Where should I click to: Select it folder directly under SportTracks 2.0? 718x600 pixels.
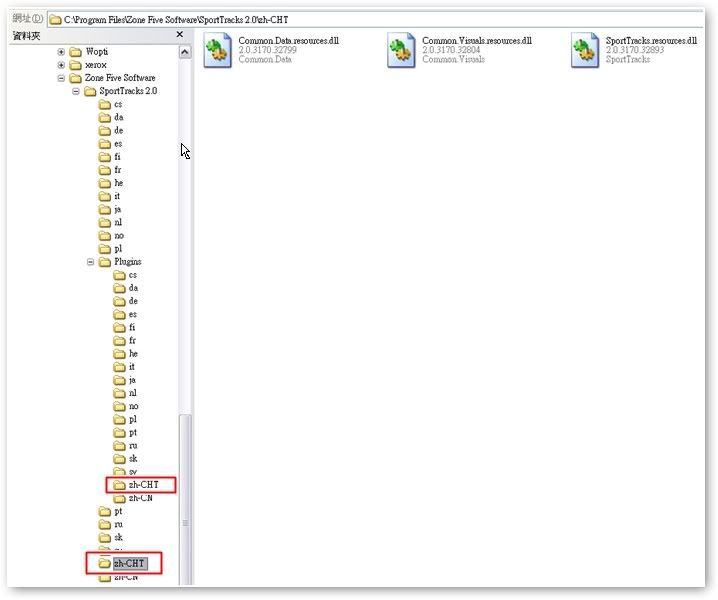click(109, 196)
